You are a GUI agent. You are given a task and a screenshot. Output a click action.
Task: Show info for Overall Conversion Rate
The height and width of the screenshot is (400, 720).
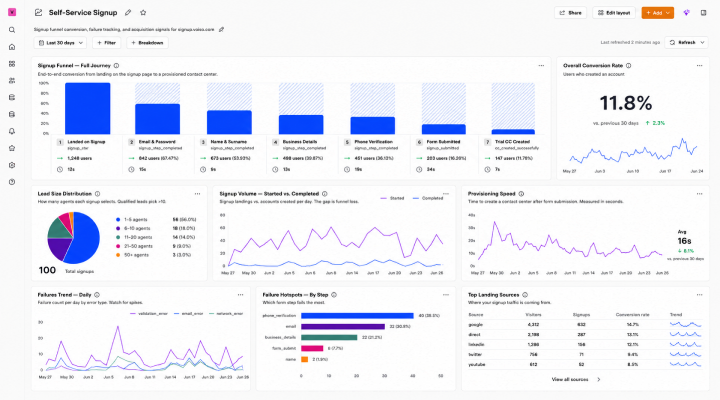(629, 66)
